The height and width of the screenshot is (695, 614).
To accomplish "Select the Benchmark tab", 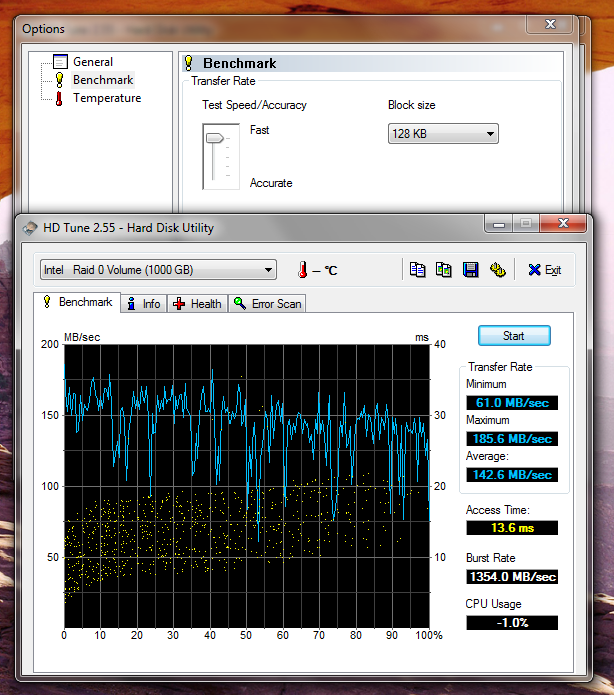I will 77,302.
